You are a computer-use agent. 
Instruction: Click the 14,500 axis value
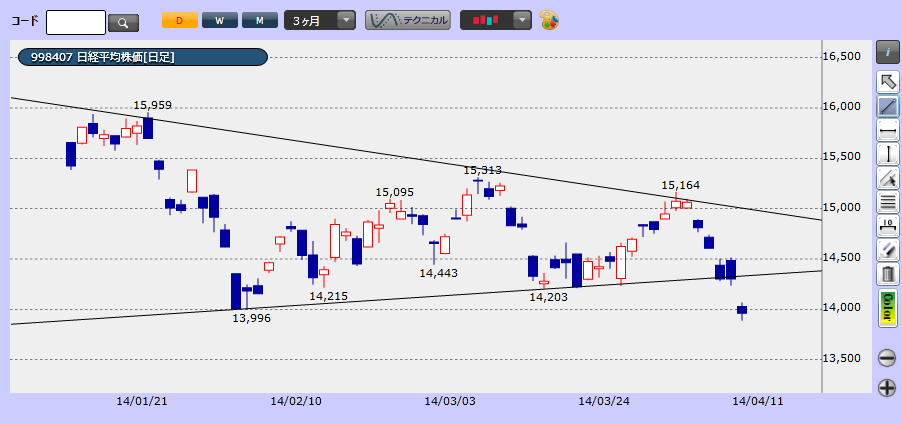coord(842,257)
